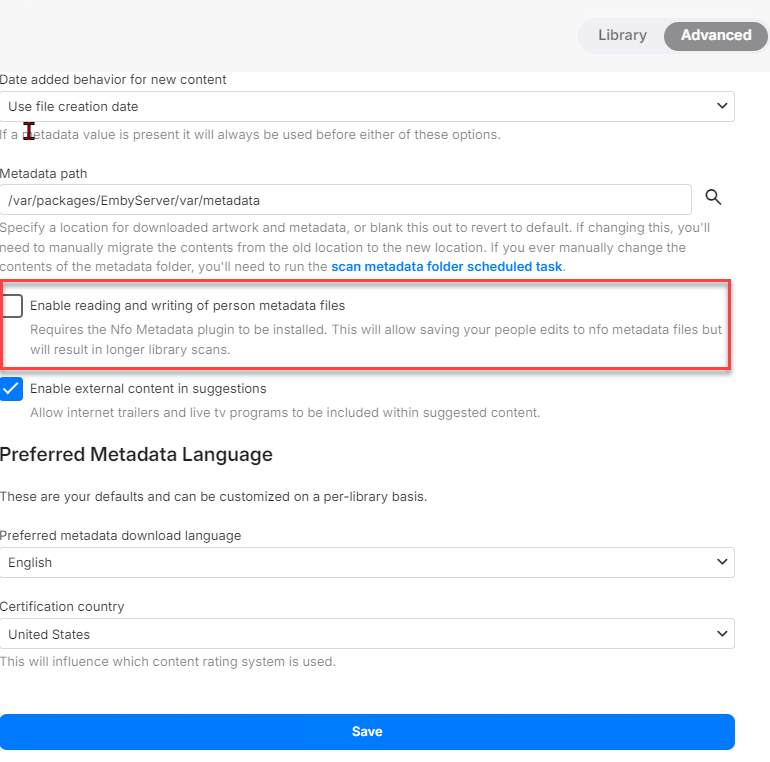The height and width of the screenshot is (762, 770).
Task: Browse for metadata path with search icon
Action: tap(713, 197)
